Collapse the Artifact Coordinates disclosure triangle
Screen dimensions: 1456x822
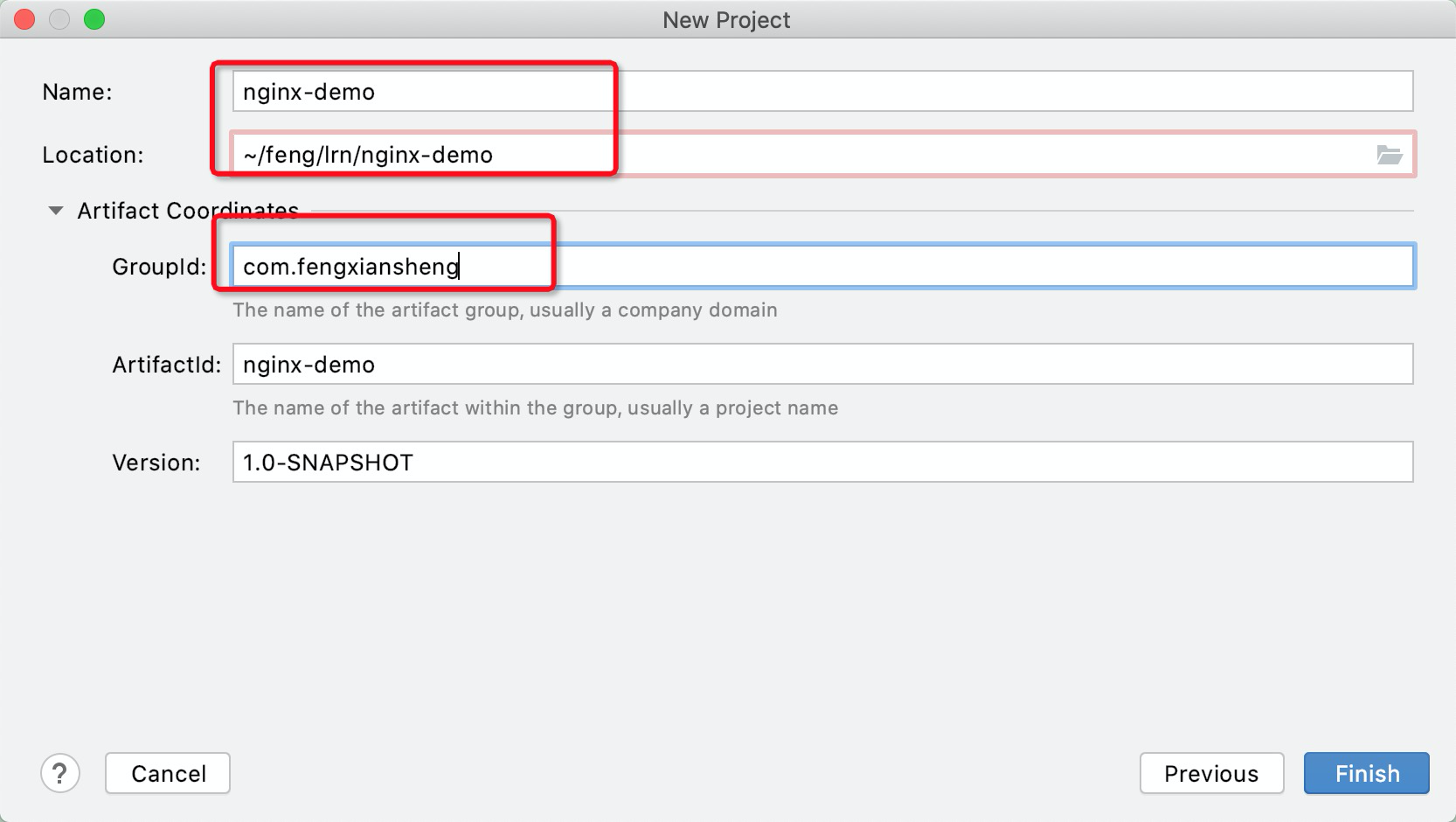[56, 211]
